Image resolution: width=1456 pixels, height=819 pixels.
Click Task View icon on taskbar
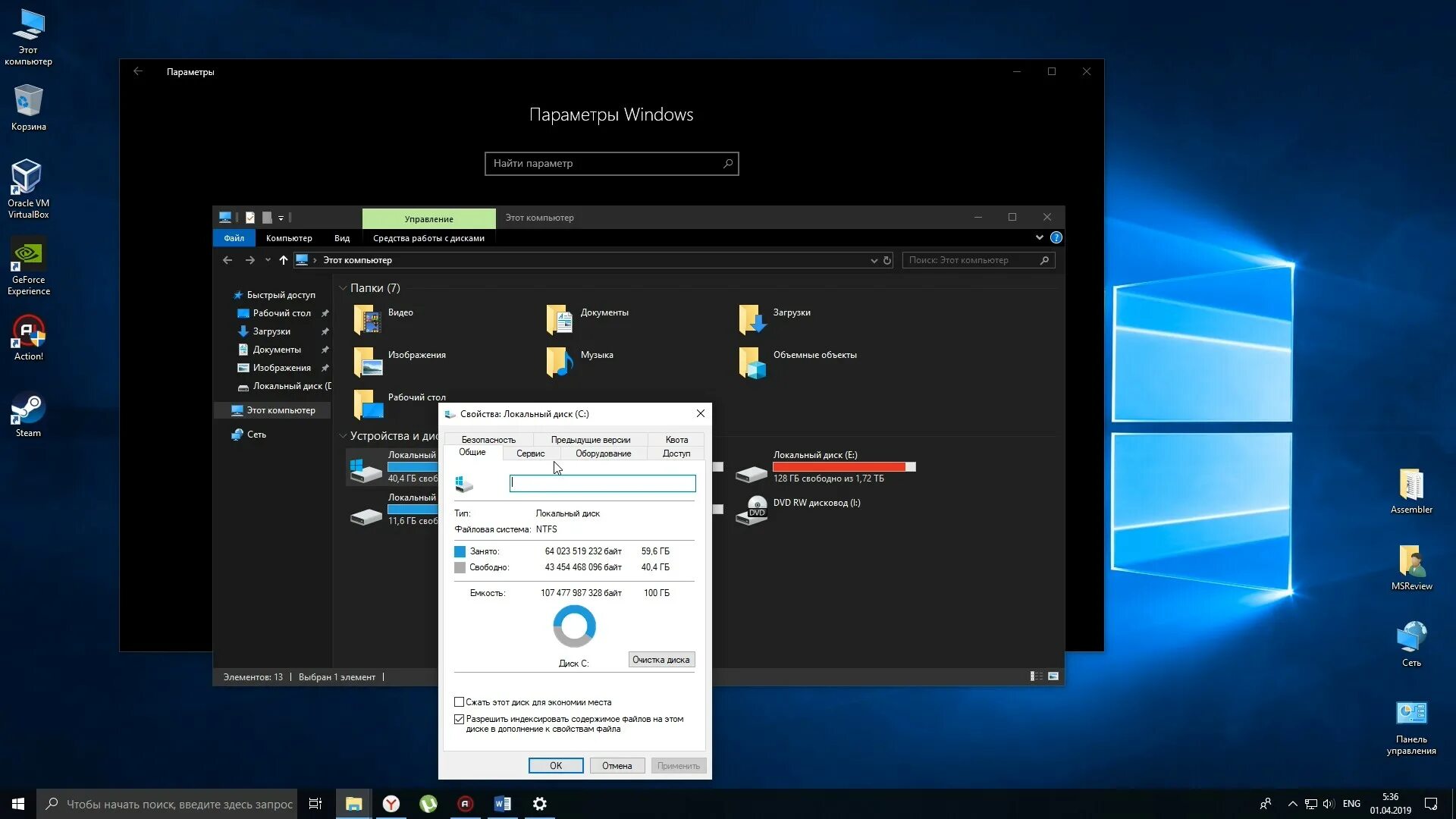[x=315, y=804]
